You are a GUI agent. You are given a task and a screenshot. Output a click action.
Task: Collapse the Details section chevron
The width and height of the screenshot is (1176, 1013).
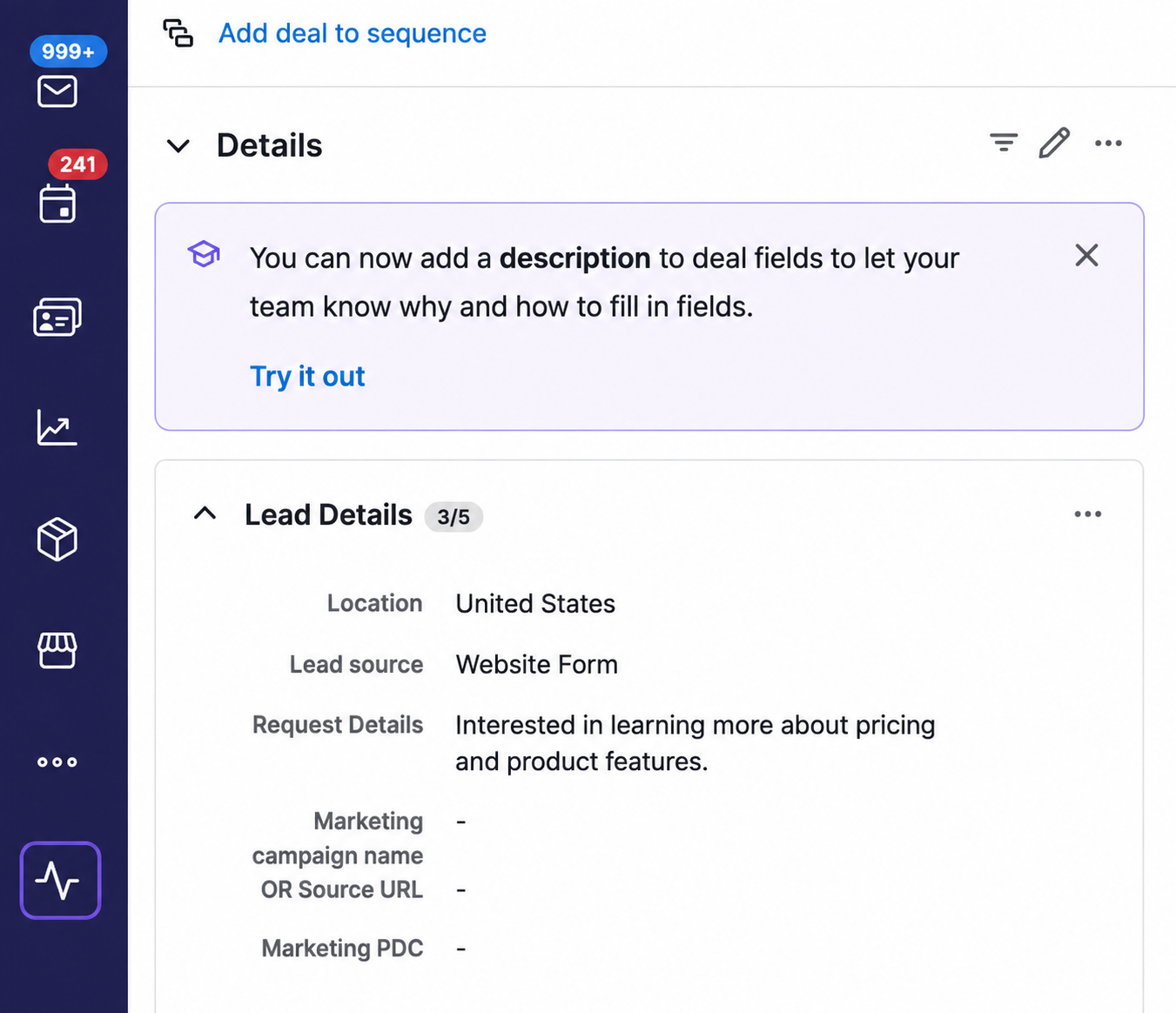point(178,145)
